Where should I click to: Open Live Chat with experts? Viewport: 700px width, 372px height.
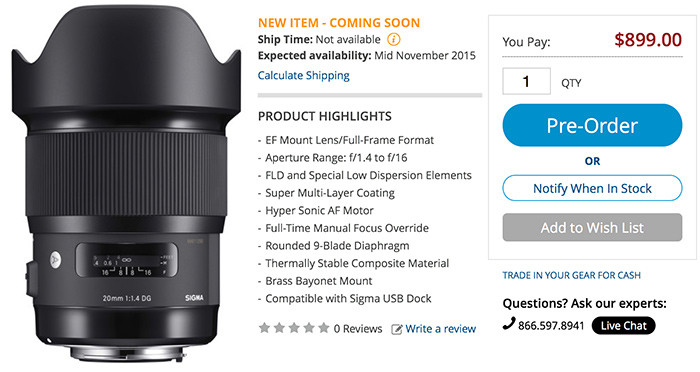tap(623, 326)
